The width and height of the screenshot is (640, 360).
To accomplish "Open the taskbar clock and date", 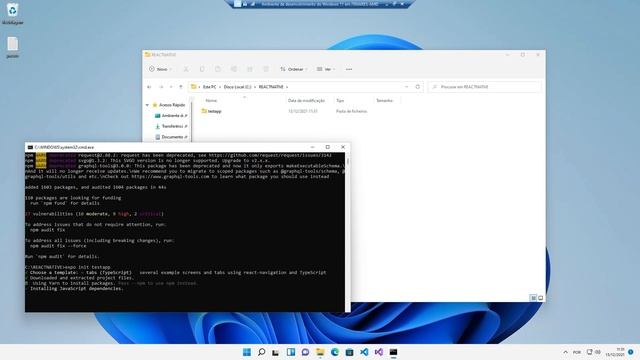I will [615, 352].
